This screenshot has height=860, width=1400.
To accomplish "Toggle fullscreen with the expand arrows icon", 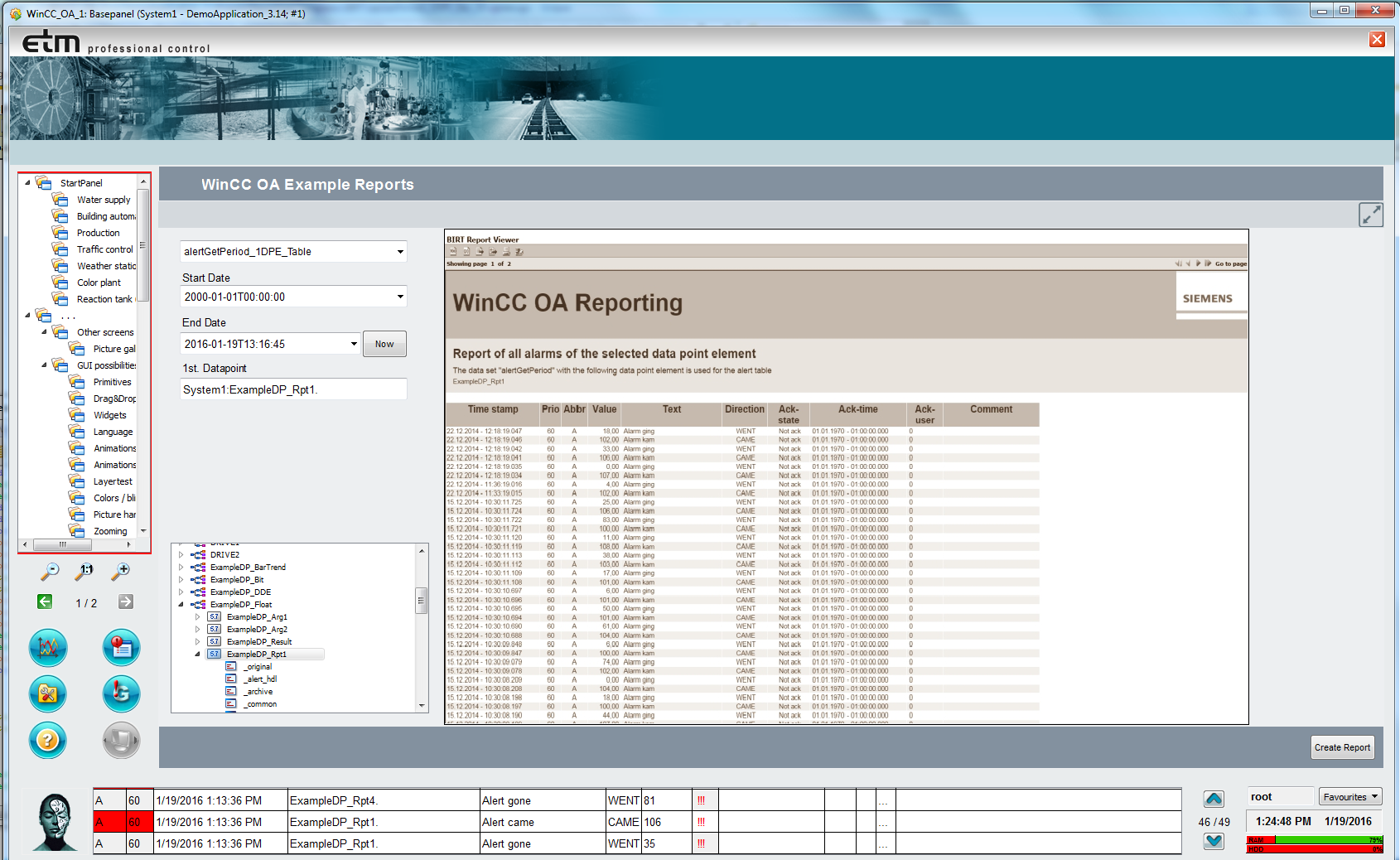I will [1370, 215].
